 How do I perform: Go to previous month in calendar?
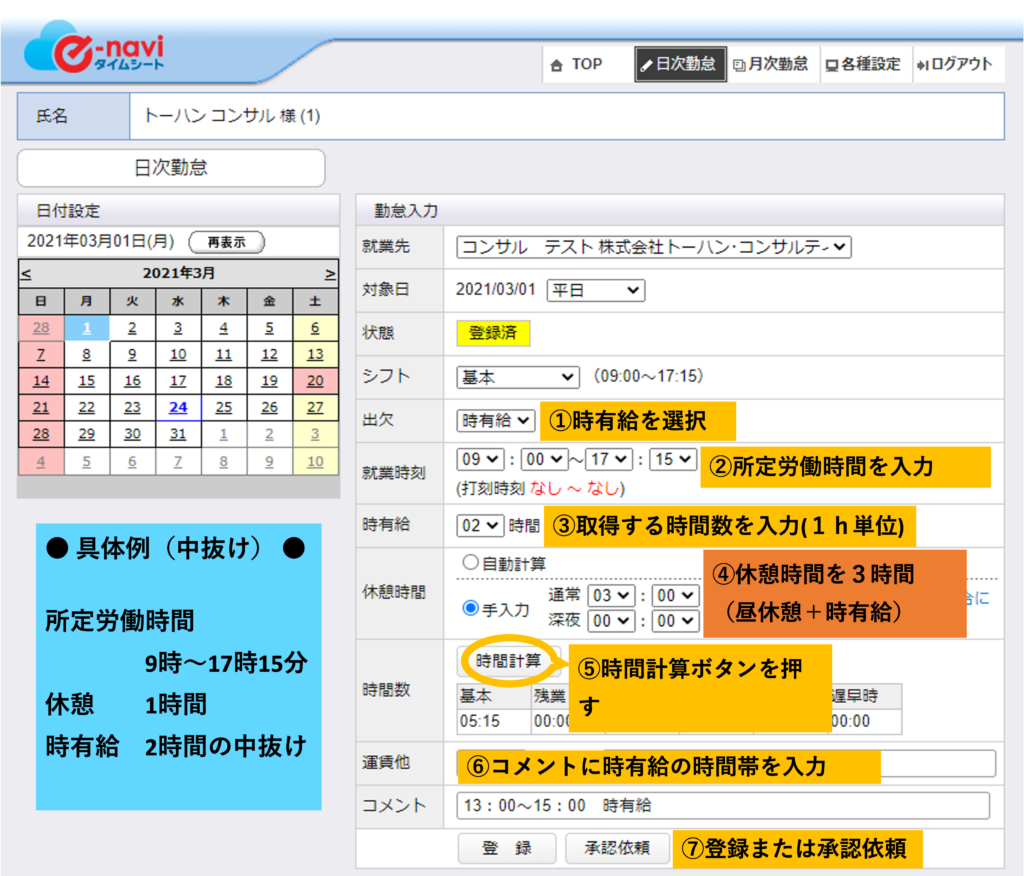tap(26, 273)
